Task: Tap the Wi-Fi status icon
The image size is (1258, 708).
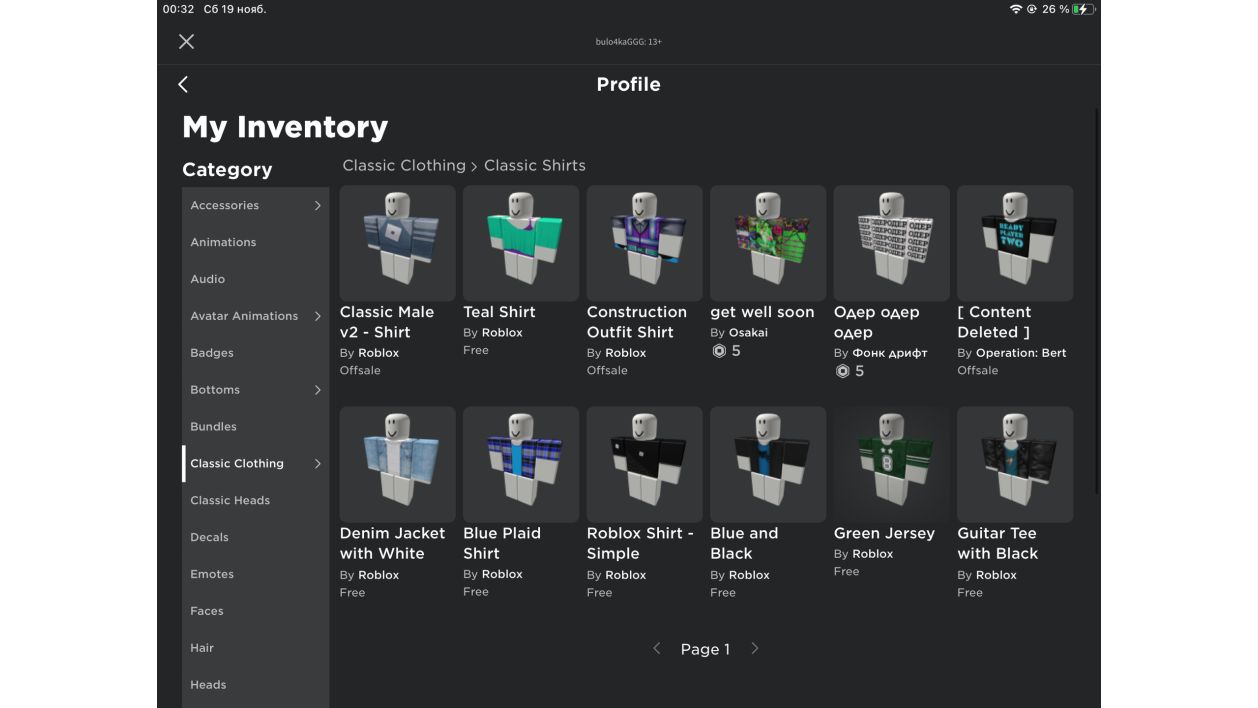Action: coord(1016,9)
